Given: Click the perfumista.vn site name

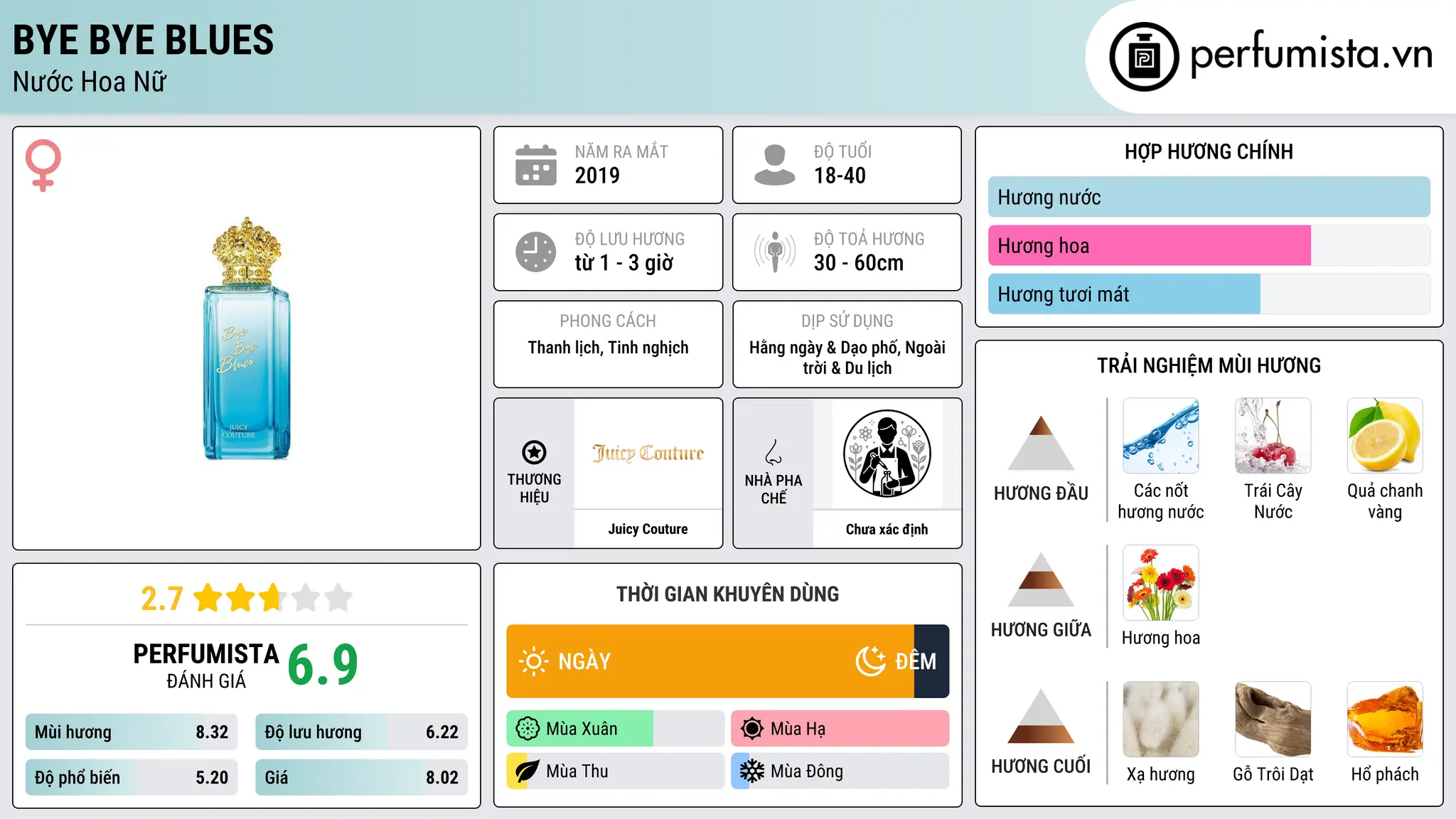Looking at the screenshot, I should coord(1311,54).
